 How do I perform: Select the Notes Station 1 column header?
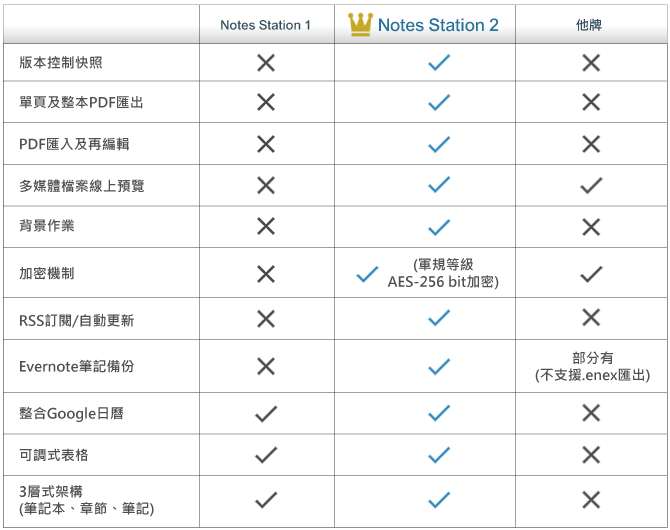point(266,25)
